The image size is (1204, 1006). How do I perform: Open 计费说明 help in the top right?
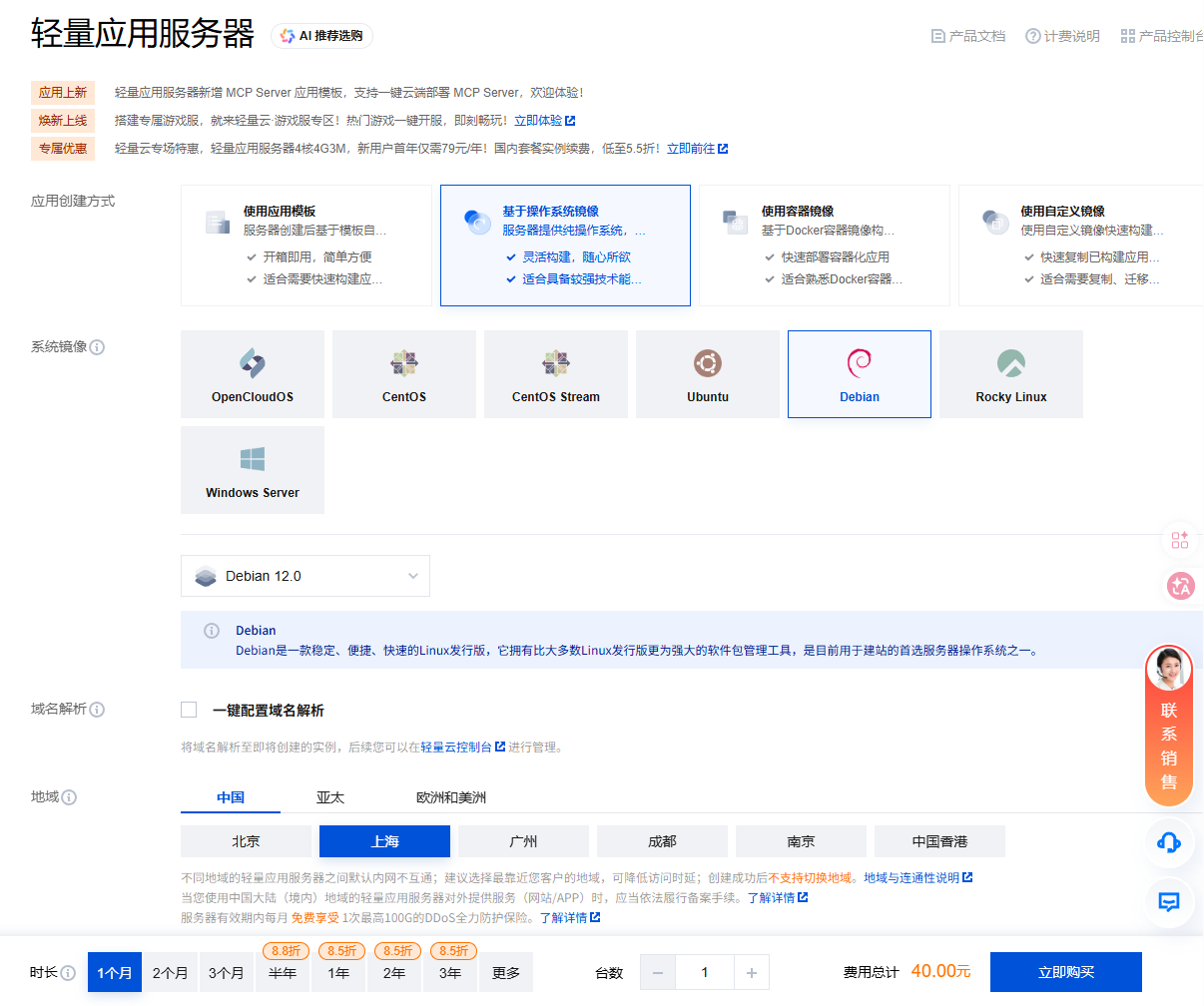[1061, 35]
